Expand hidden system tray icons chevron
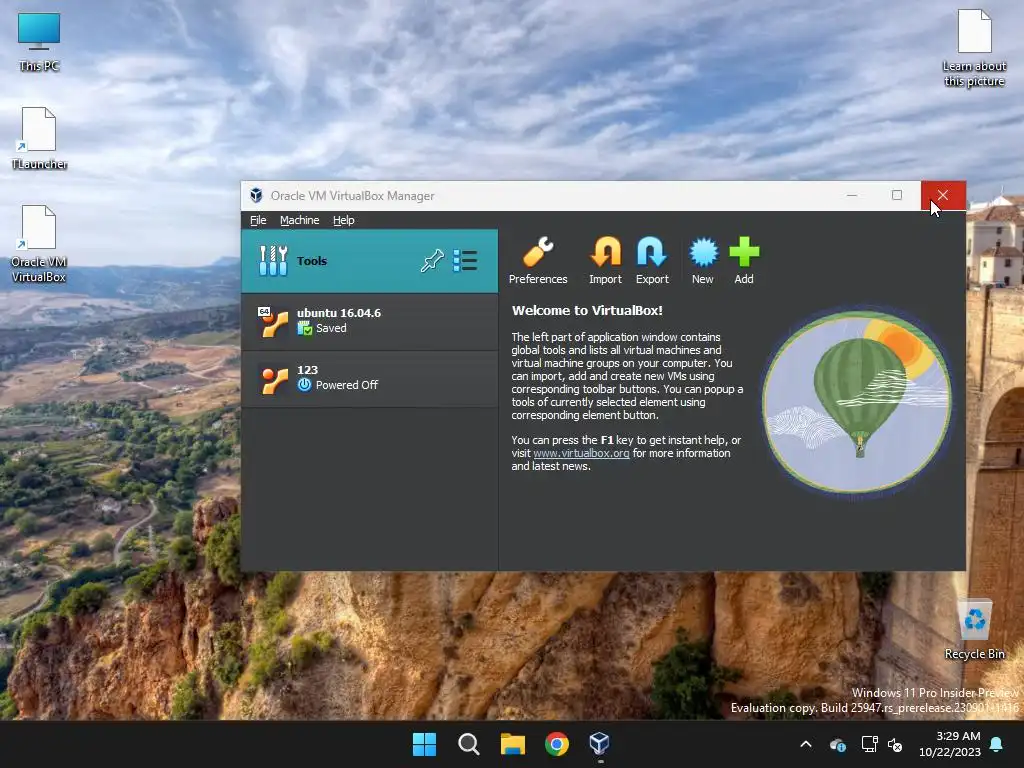This screenshot has width=1024, height=768. (x=806, y=744)
